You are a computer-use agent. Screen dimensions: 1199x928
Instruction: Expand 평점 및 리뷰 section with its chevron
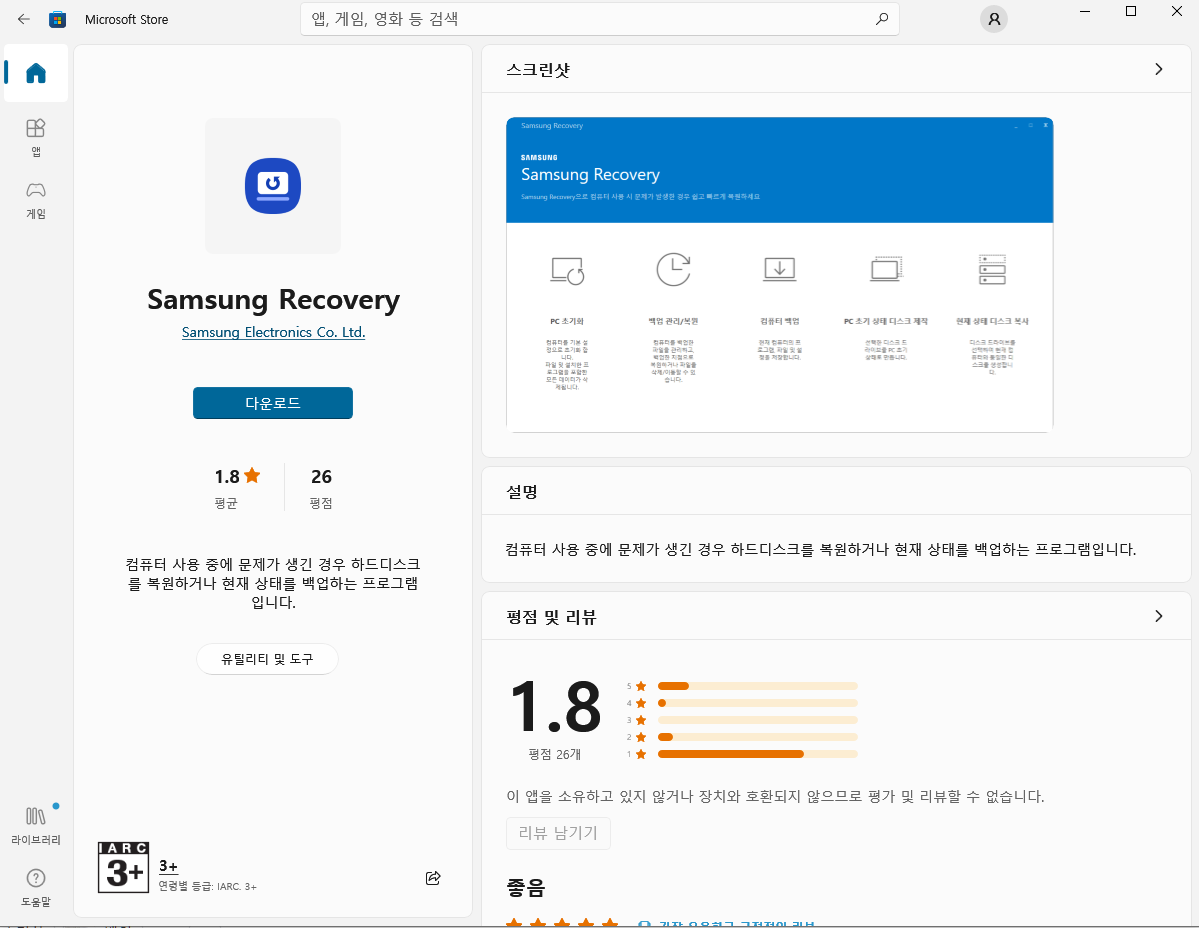point(1158,616)
